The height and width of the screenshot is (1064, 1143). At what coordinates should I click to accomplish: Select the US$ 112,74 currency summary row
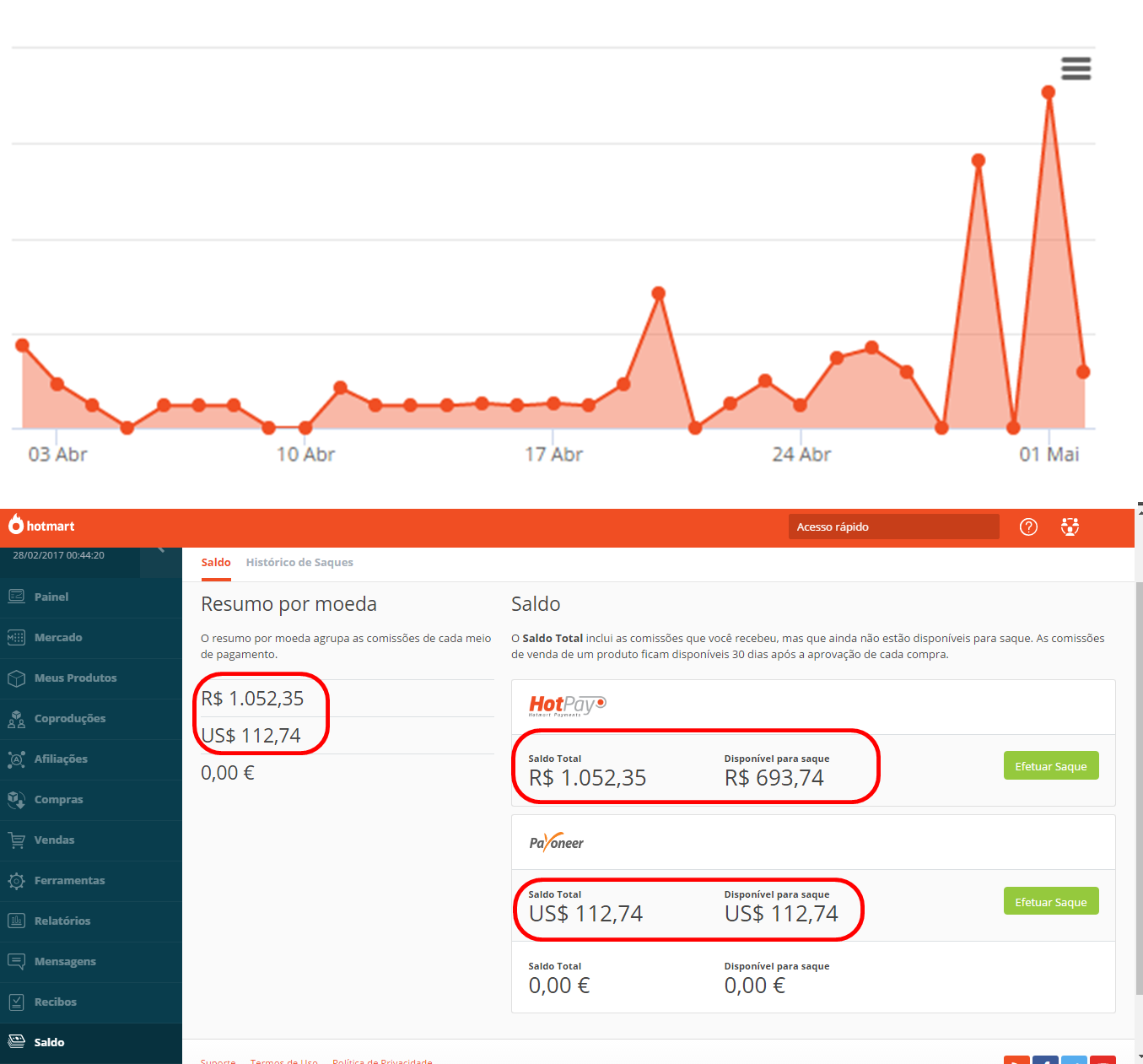click(x=348, y=736)
